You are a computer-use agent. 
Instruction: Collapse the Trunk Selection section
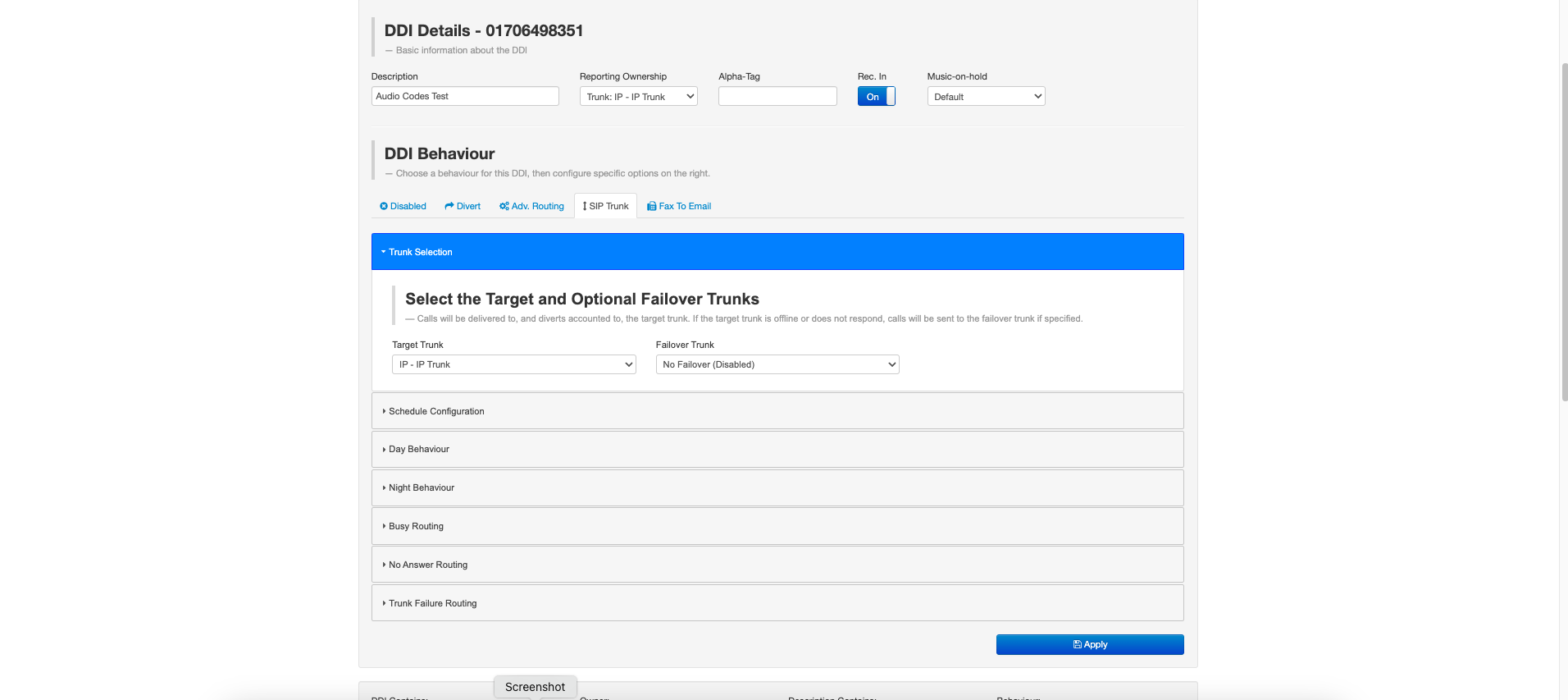(x=420, y=252)
